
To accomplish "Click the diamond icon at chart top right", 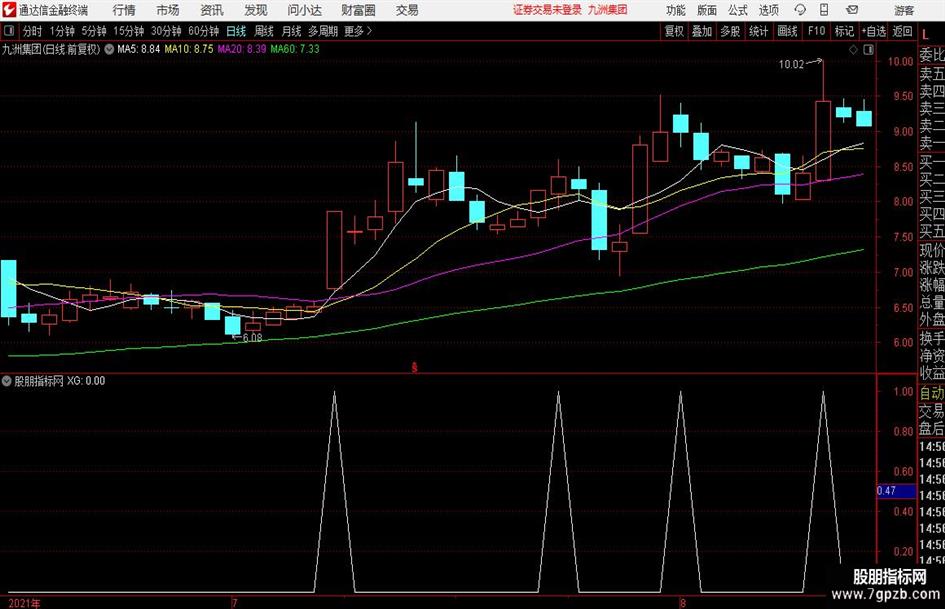I will coord(853,50).
